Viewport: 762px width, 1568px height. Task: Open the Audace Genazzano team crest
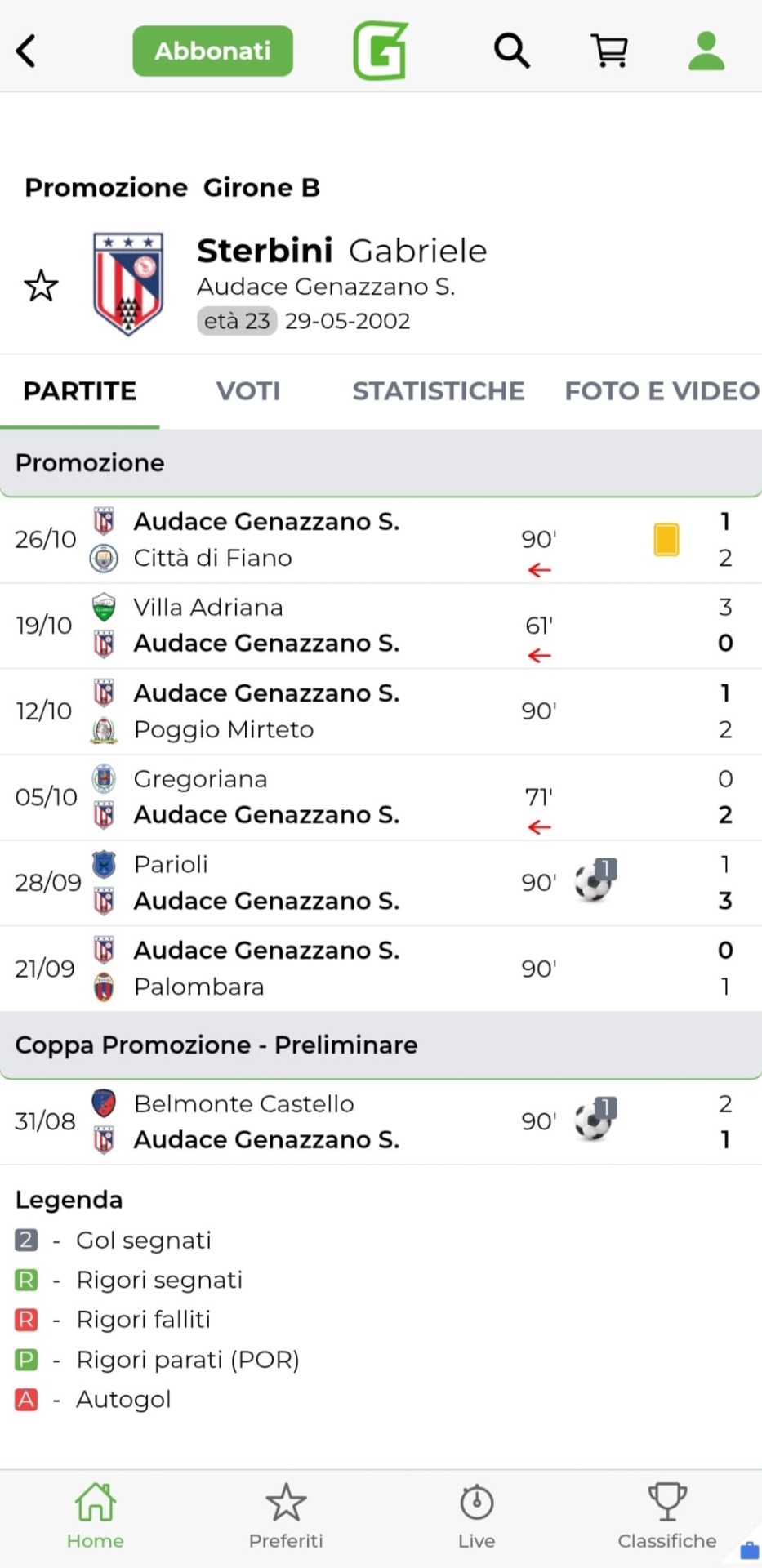128,284
